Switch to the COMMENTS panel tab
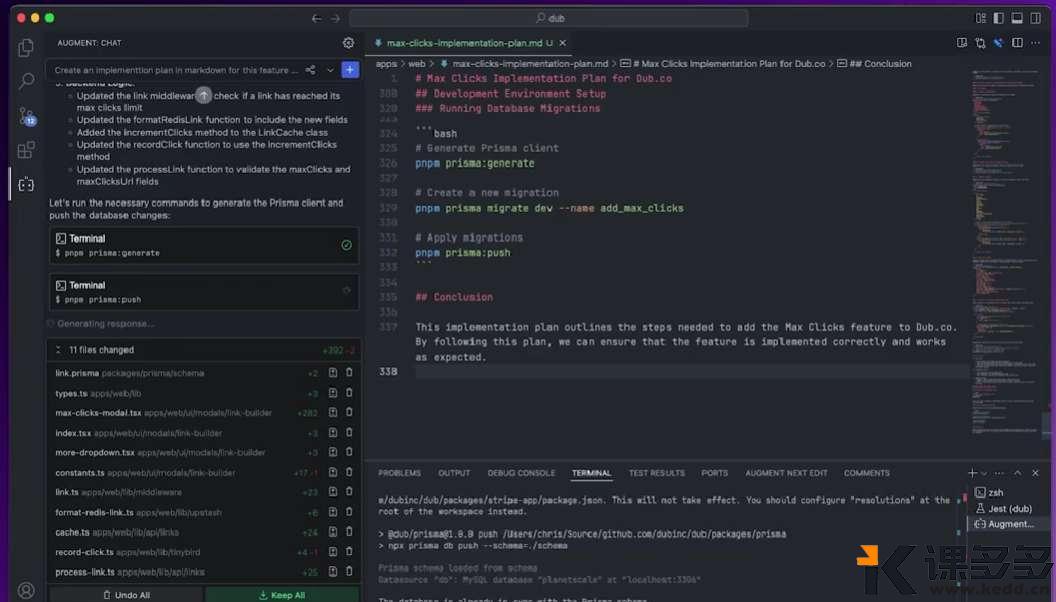Screen dimensions: 1056x602 tap(867, 473)
